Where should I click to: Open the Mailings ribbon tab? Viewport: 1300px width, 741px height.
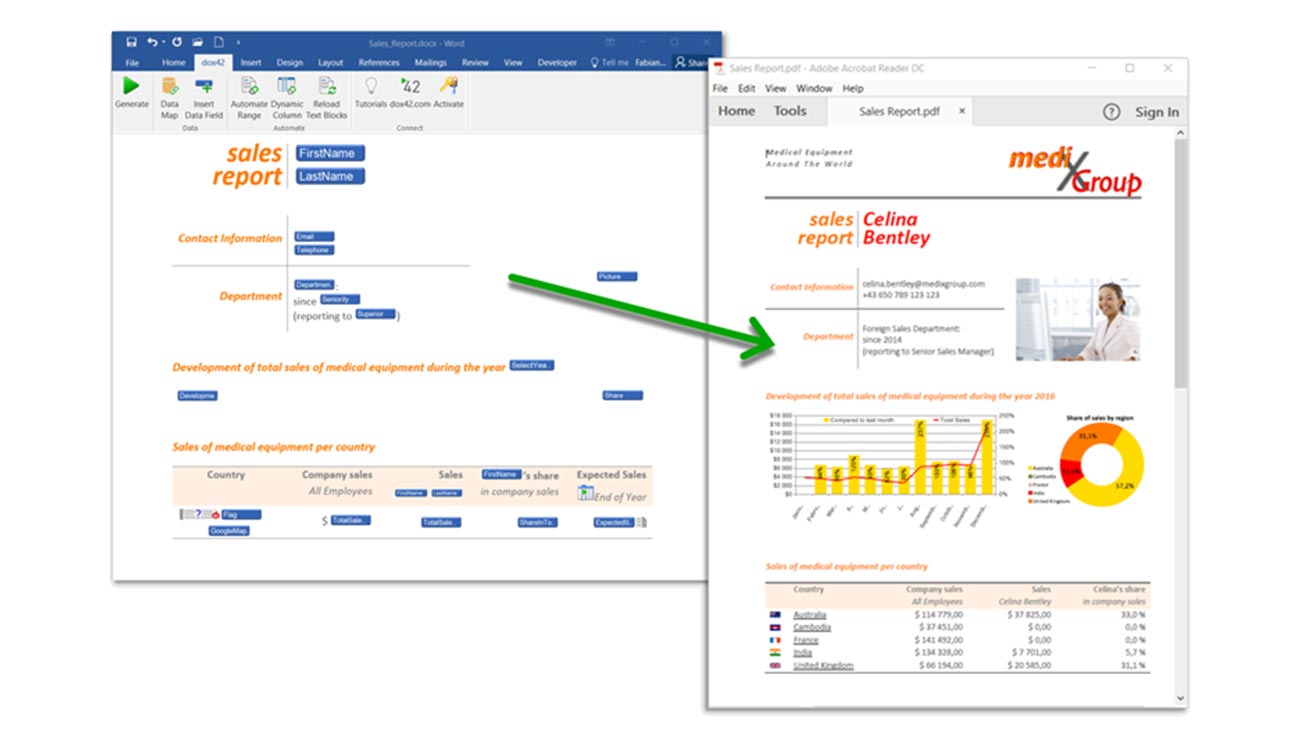[x=431, y=62]
